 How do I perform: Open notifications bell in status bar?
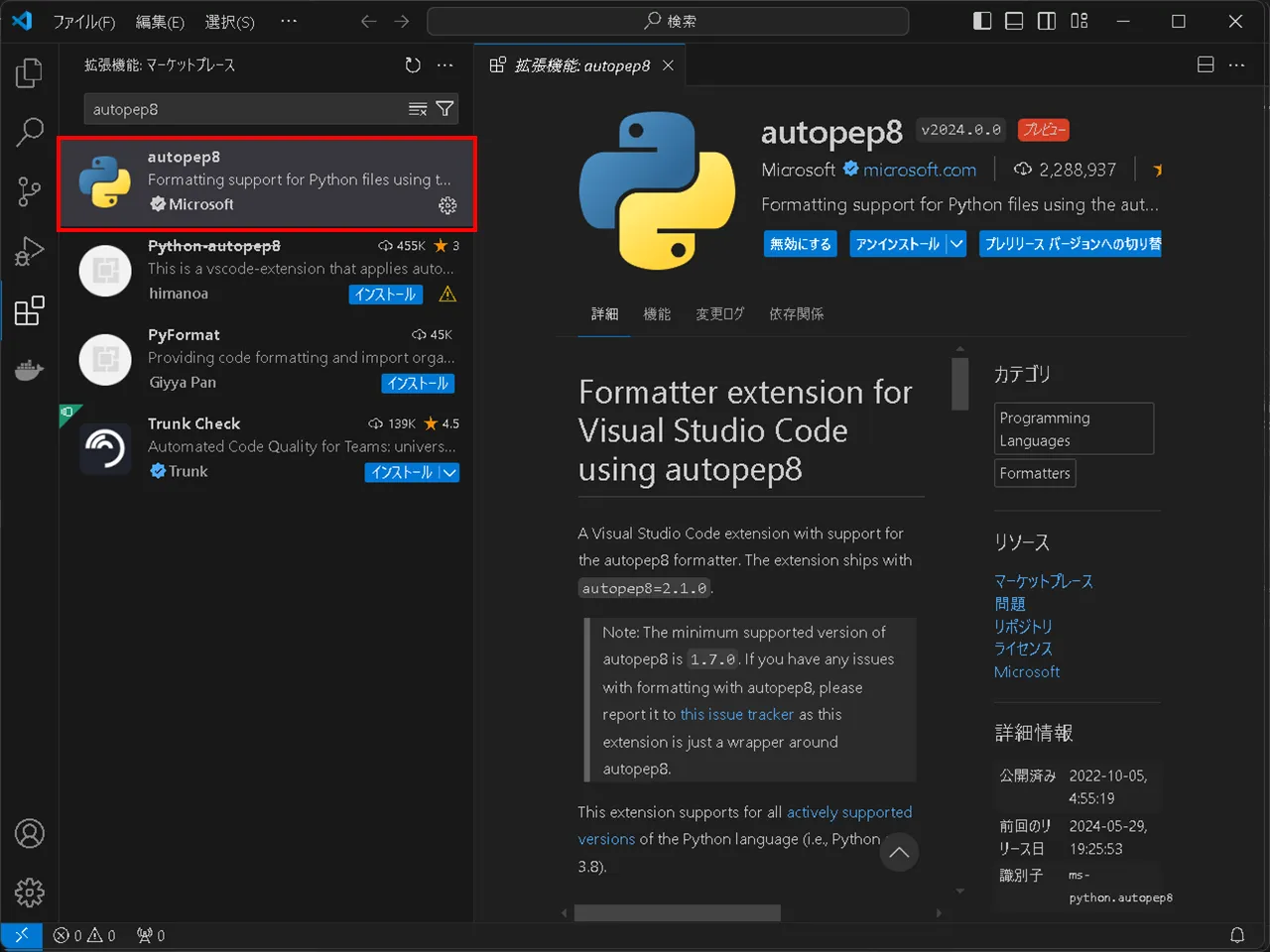pos(1237,935)
